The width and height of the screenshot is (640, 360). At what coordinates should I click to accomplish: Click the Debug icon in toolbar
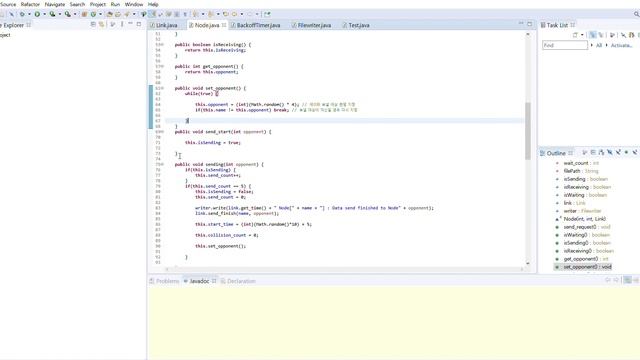tap(22, 14)
